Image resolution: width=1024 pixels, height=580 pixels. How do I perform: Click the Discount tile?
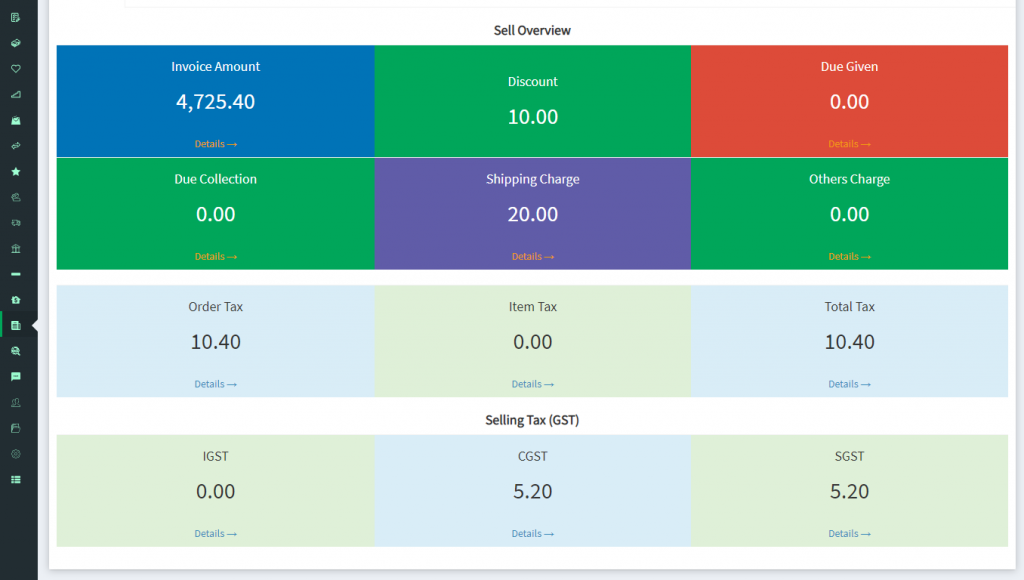(532, 101)
